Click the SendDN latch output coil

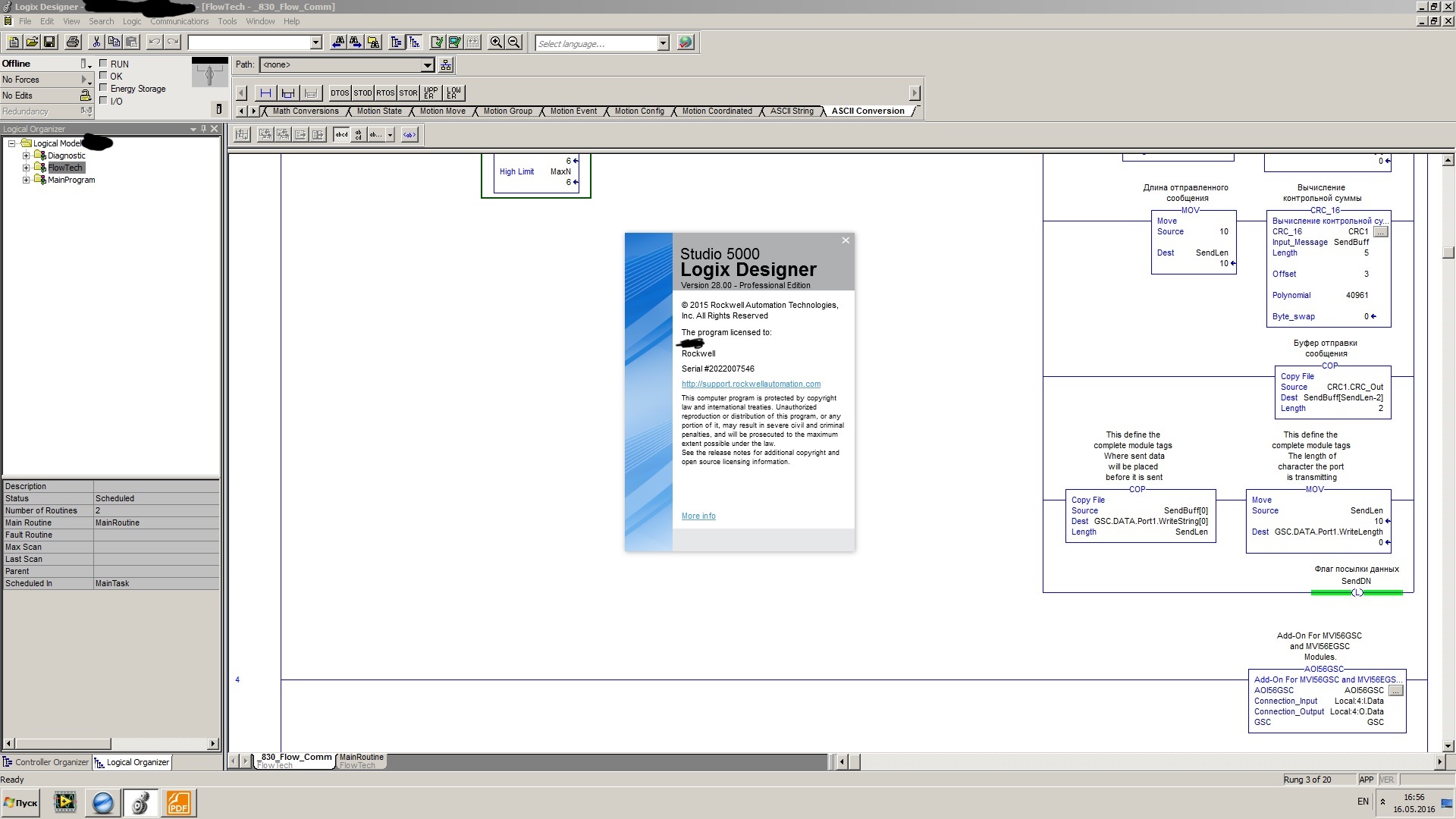1357,592
